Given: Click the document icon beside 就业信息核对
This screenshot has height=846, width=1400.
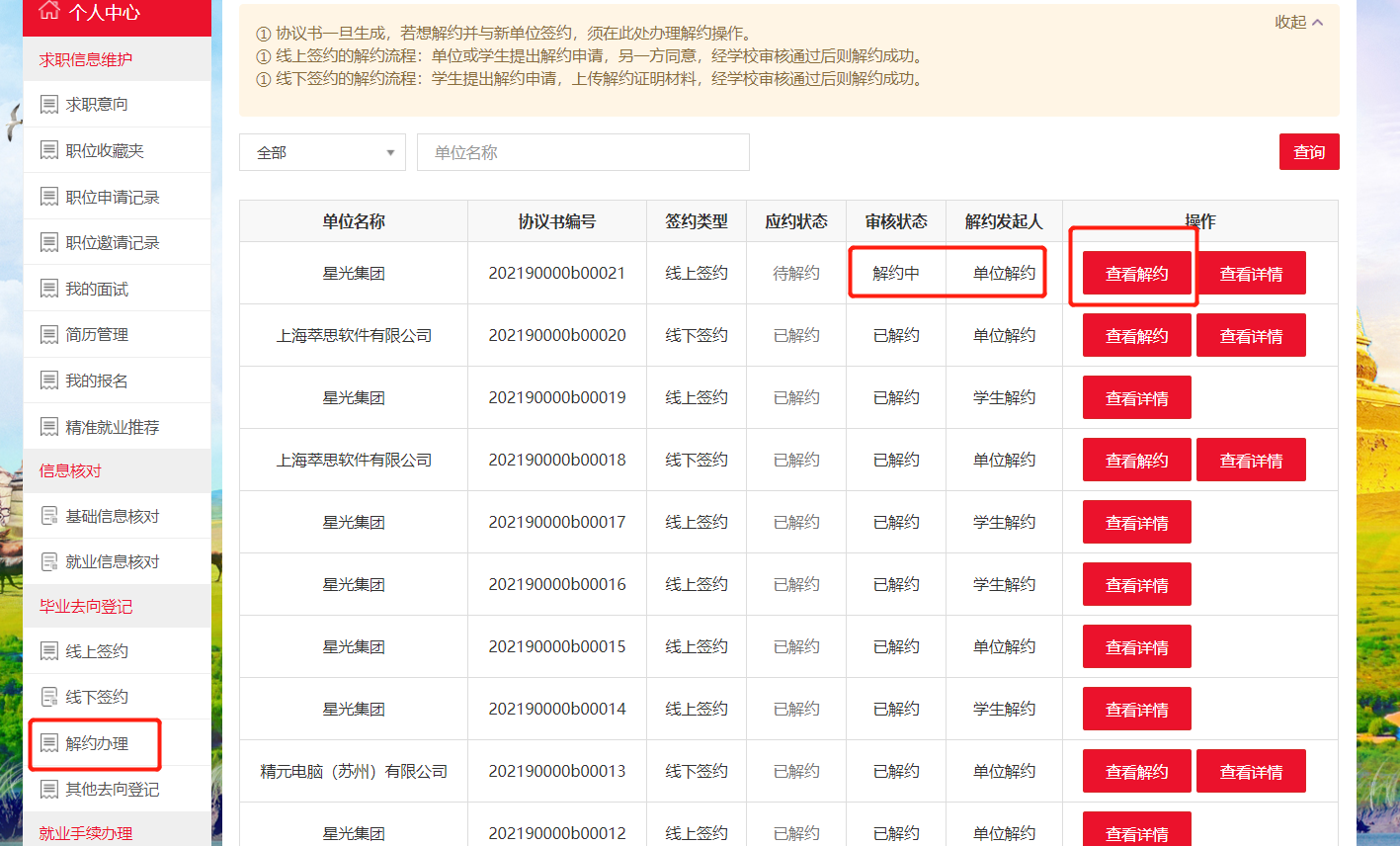Looking at the screenshot, I should (48, 561).
